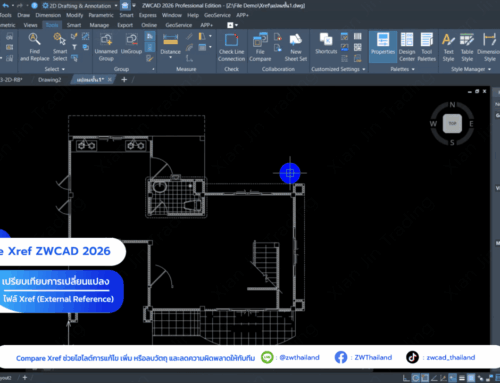Image resolution: width=500 pixels, height=383 pixels.
Task: Select the Distance measure tool
Action: click(170, 44)
